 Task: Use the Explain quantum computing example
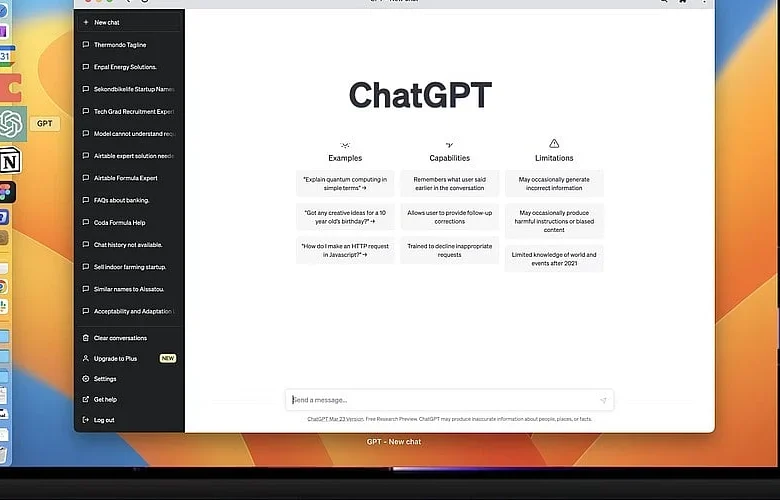click(x=345, y=184)
